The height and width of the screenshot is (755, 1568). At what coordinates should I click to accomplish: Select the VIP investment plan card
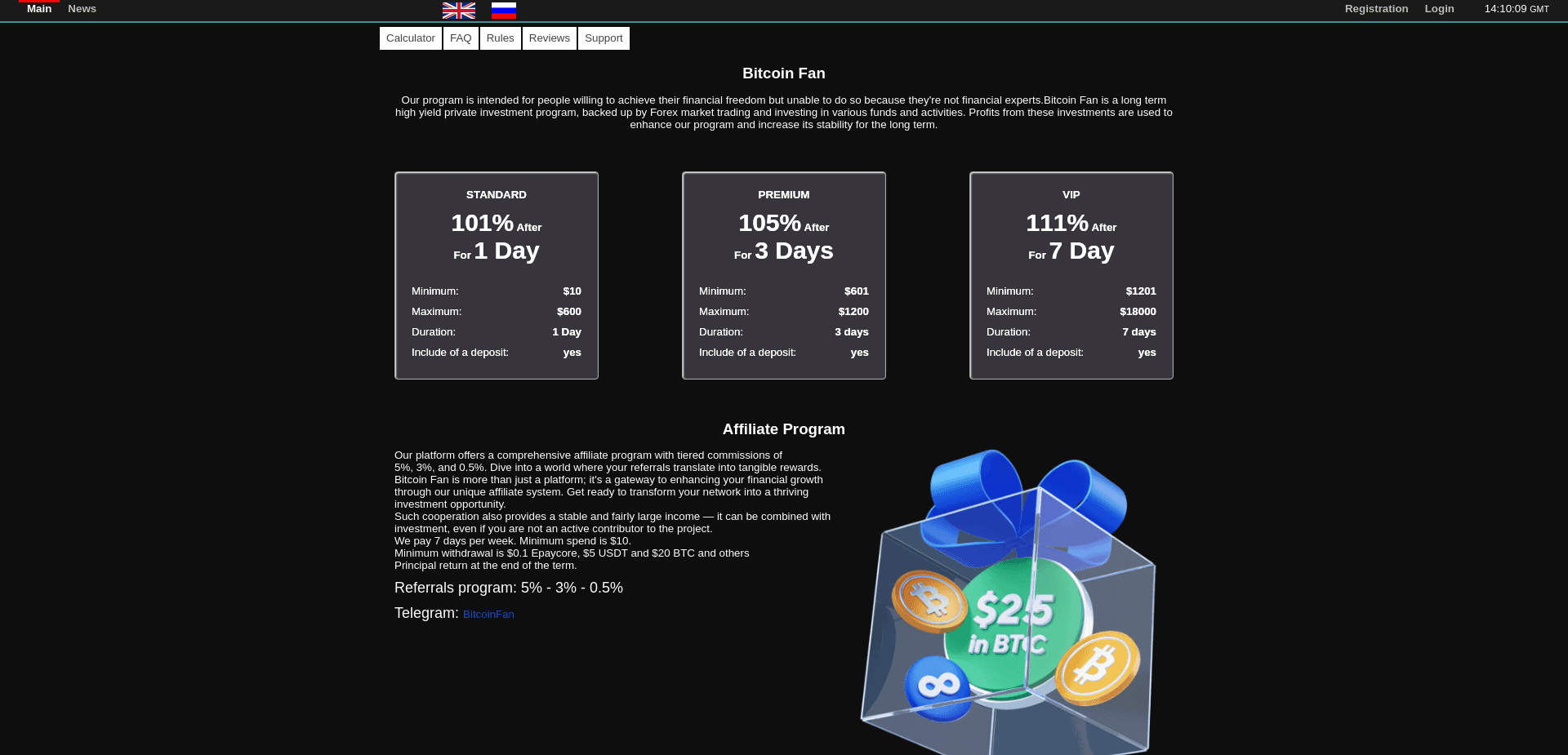[1071, 275]
